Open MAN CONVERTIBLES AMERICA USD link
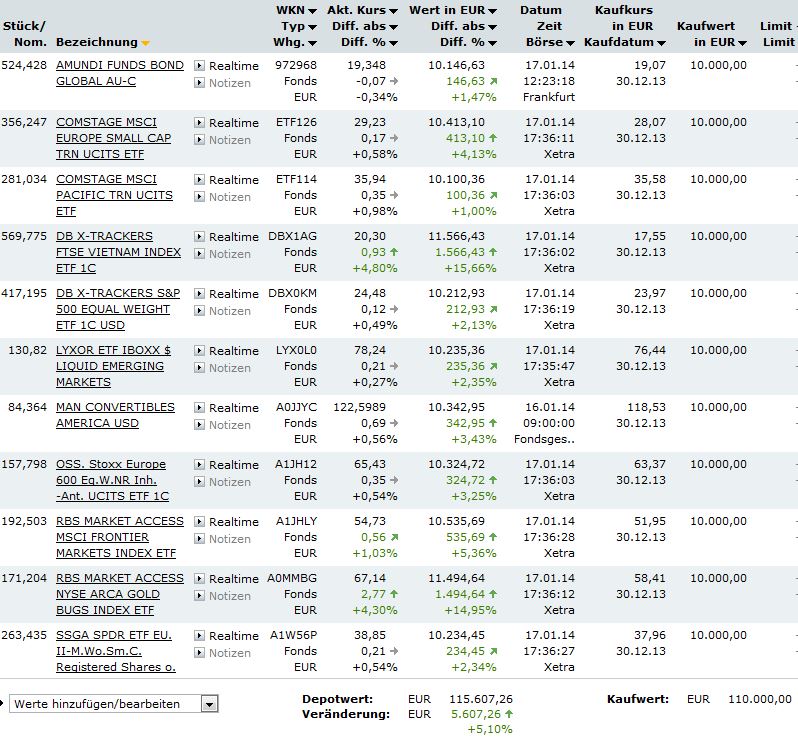 (x=116, y=415)
